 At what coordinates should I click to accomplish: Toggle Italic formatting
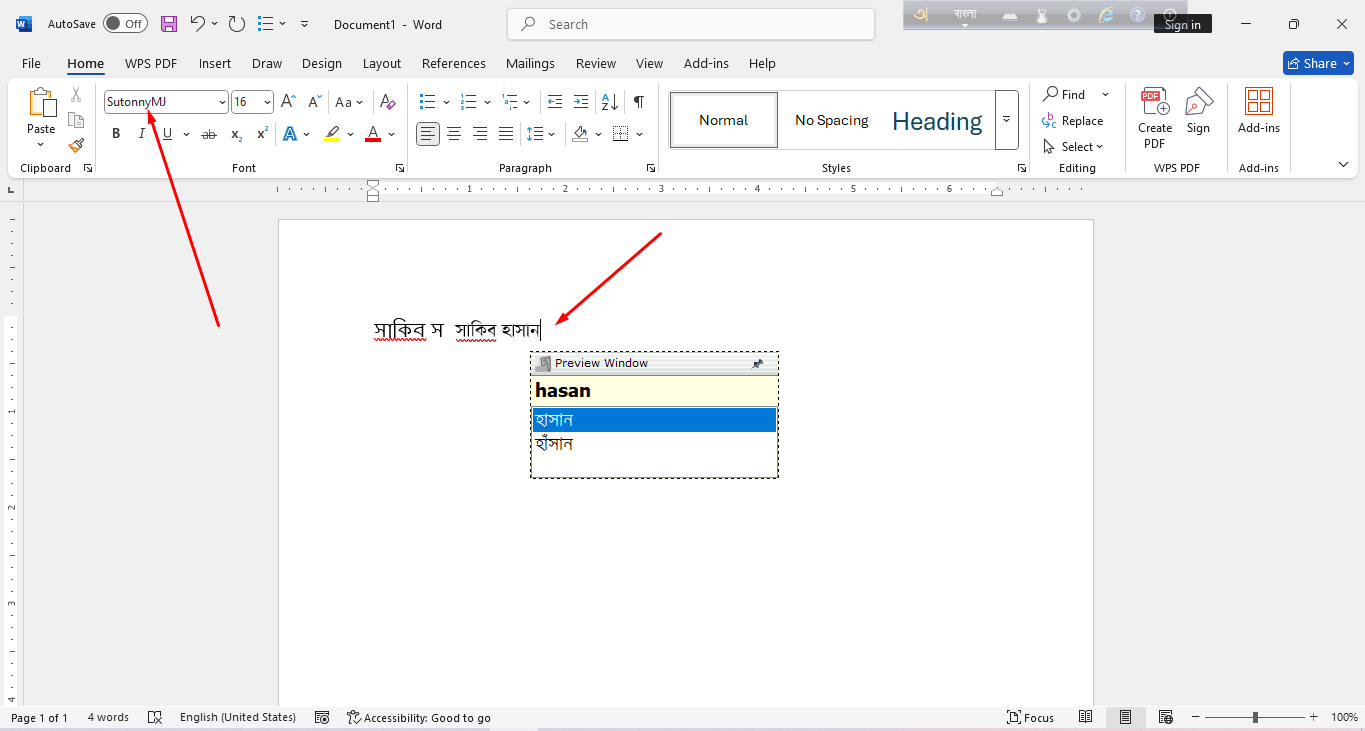[x=142, y=134]
